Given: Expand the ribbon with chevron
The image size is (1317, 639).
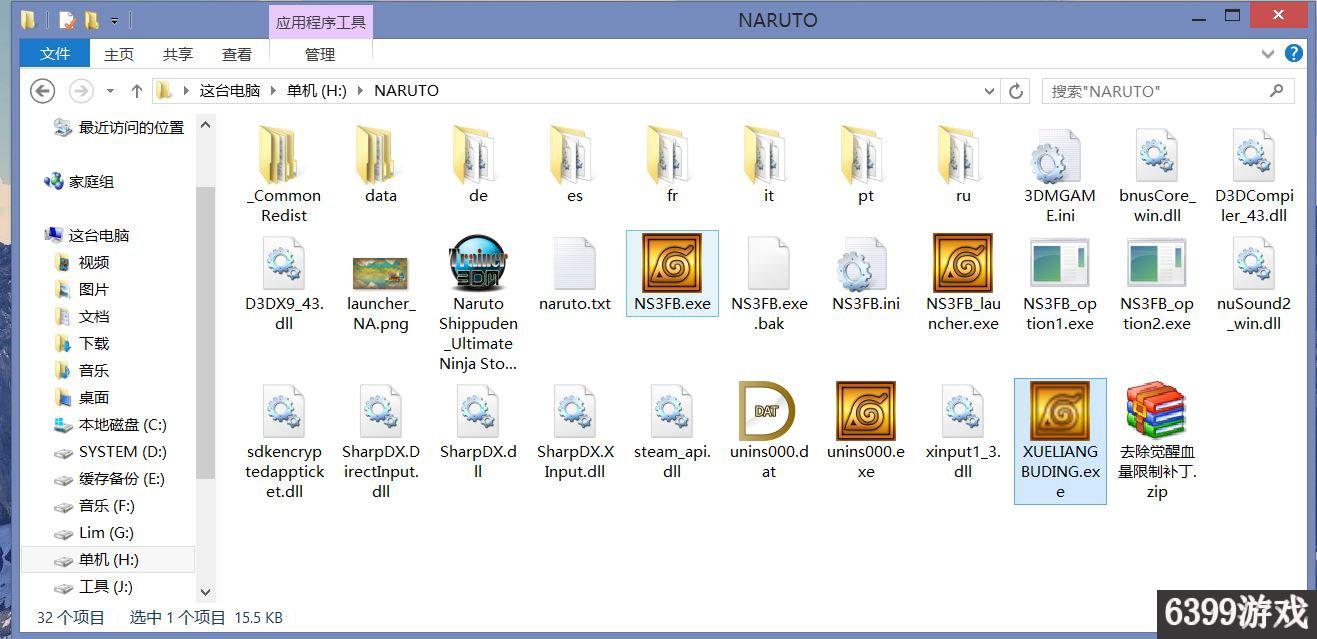Looking at the screenshot, I should (x=1270, y=54).
